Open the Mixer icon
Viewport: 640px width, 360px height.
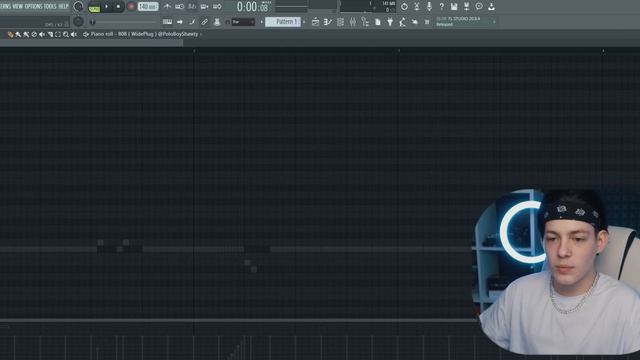pos(353,22)
